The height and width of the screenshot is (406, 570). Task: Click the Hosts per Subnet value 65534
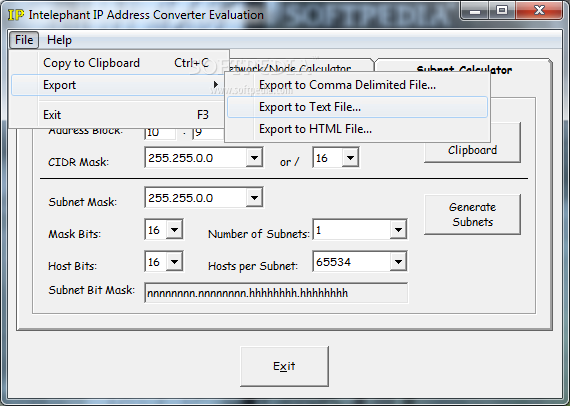333,262
